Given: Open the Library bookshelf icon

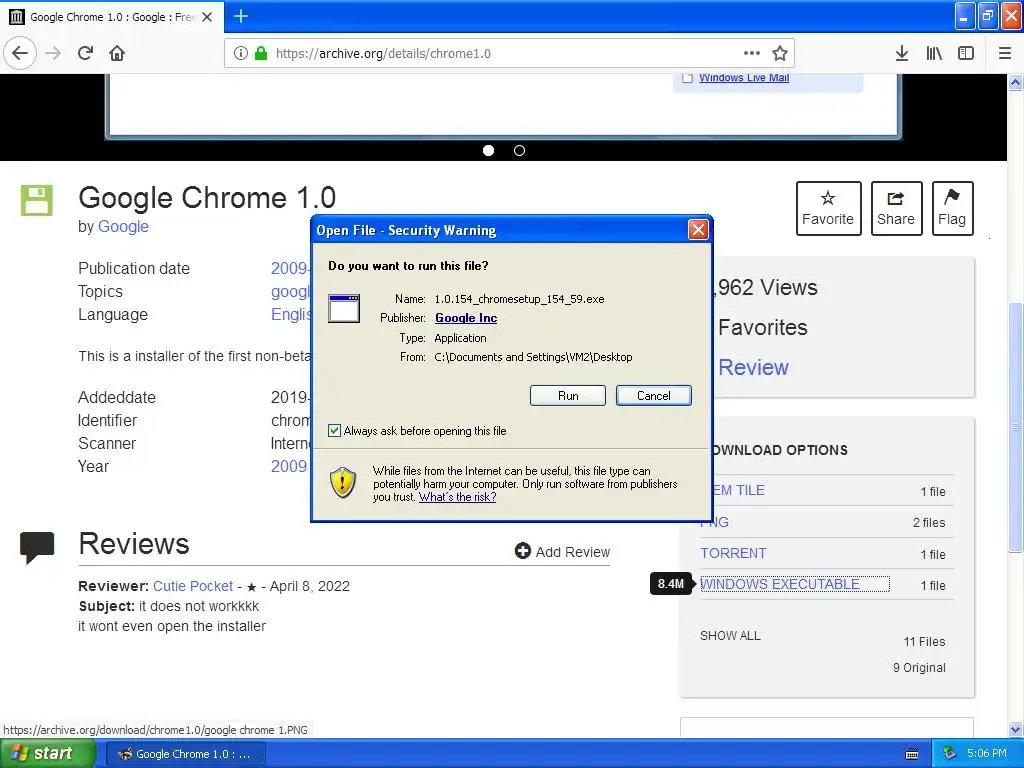Looking at the screenshot, I should [x=934, y=54].
